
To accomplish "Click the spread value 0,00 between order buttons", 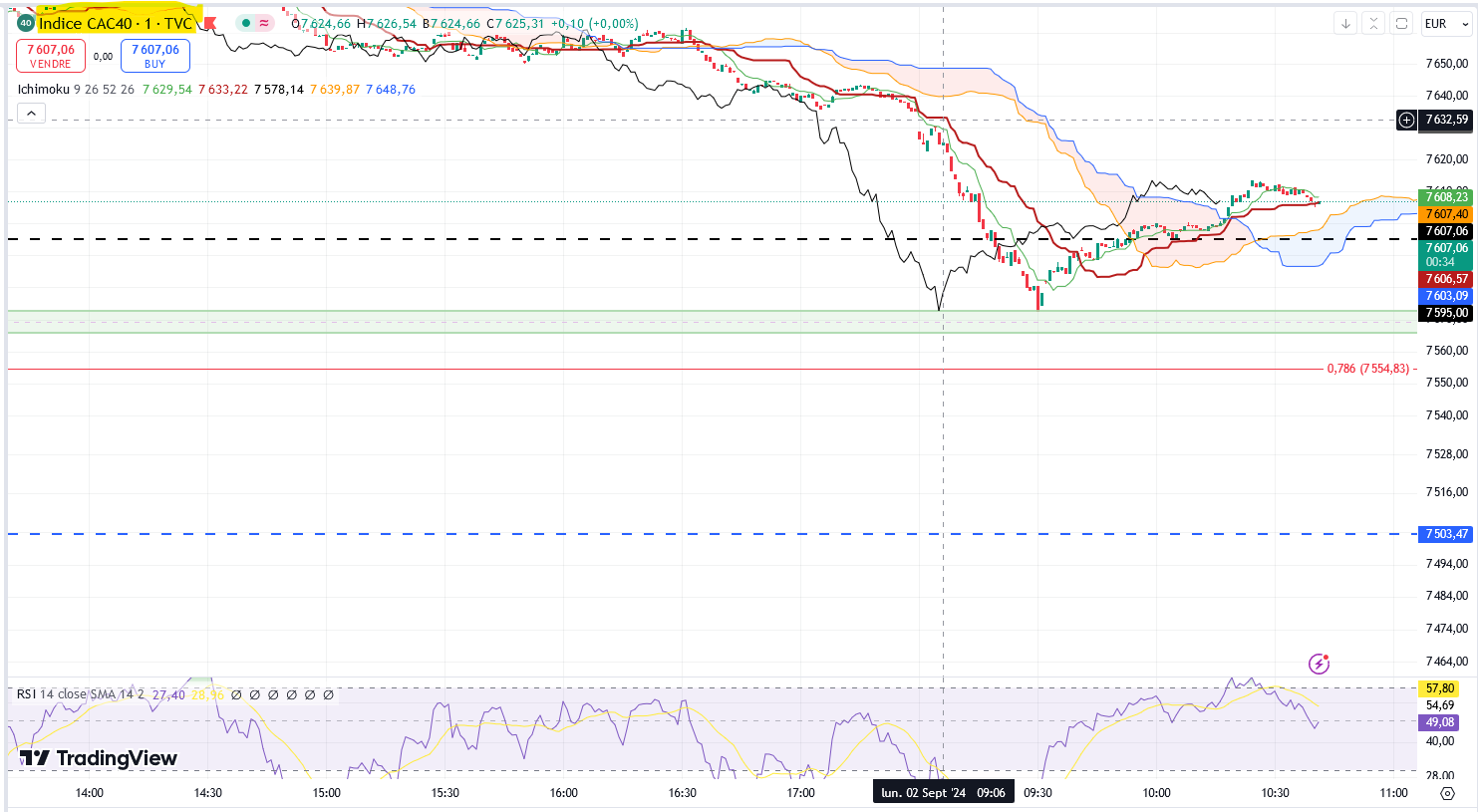I will [x=104, y=57].
